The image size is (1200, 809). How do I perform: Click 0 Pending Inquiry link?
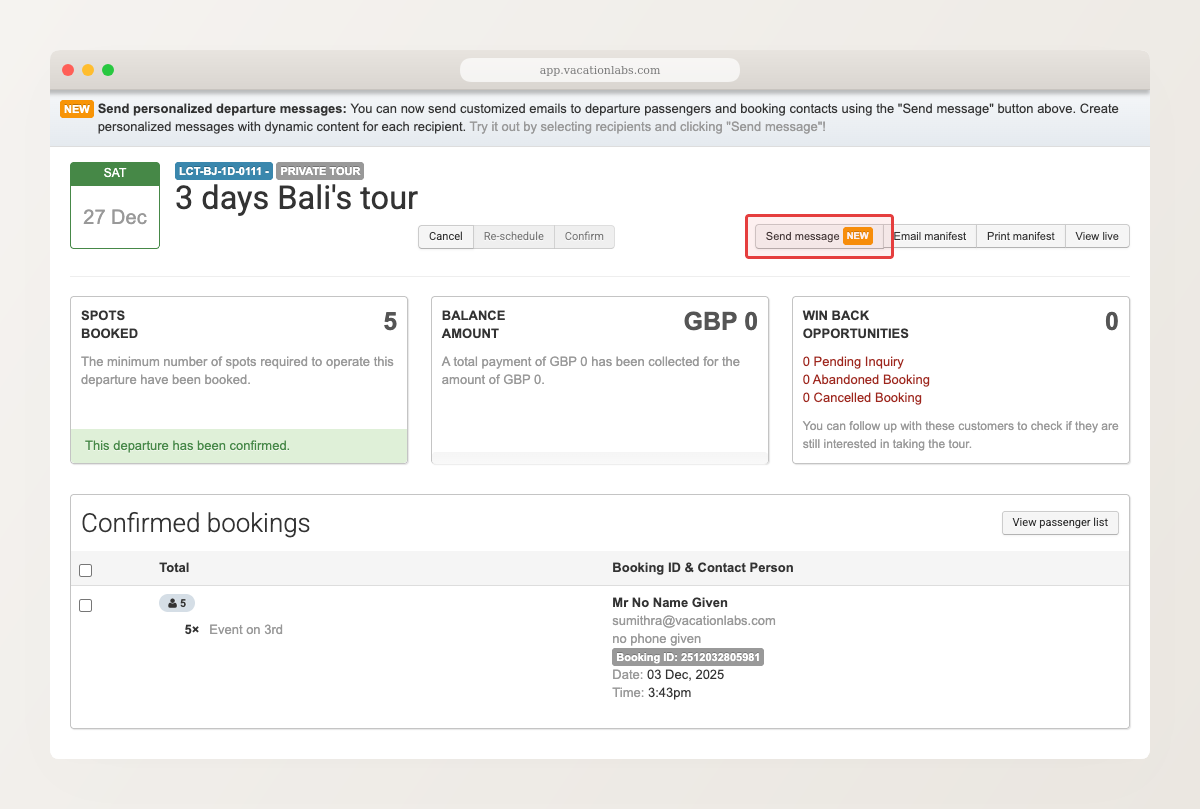853,362
